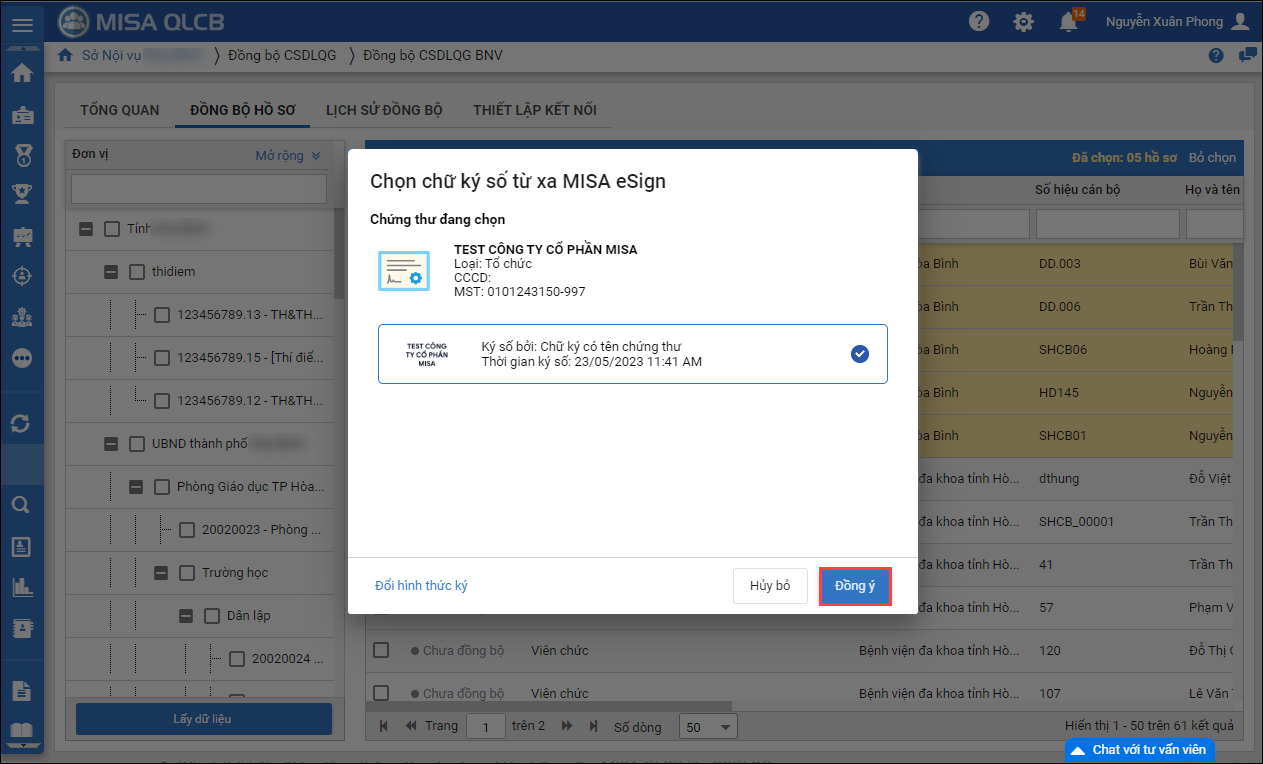1263x764 pixels.
Task: Collapse the Phòng Giáo dục TP node
Action: pyautogui.click(x=136, y=487)
